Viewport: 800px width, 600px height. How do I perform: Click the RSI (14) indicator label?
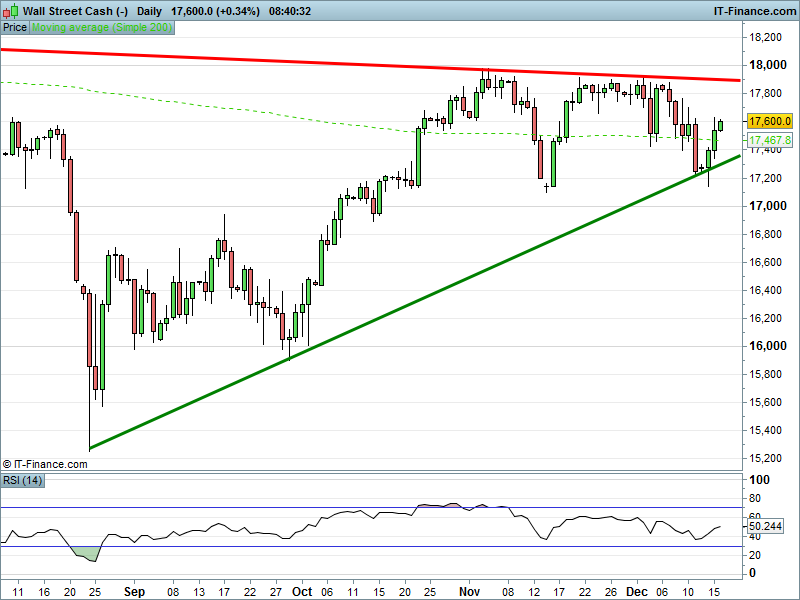pyautogui.click(x=22, y=481)
